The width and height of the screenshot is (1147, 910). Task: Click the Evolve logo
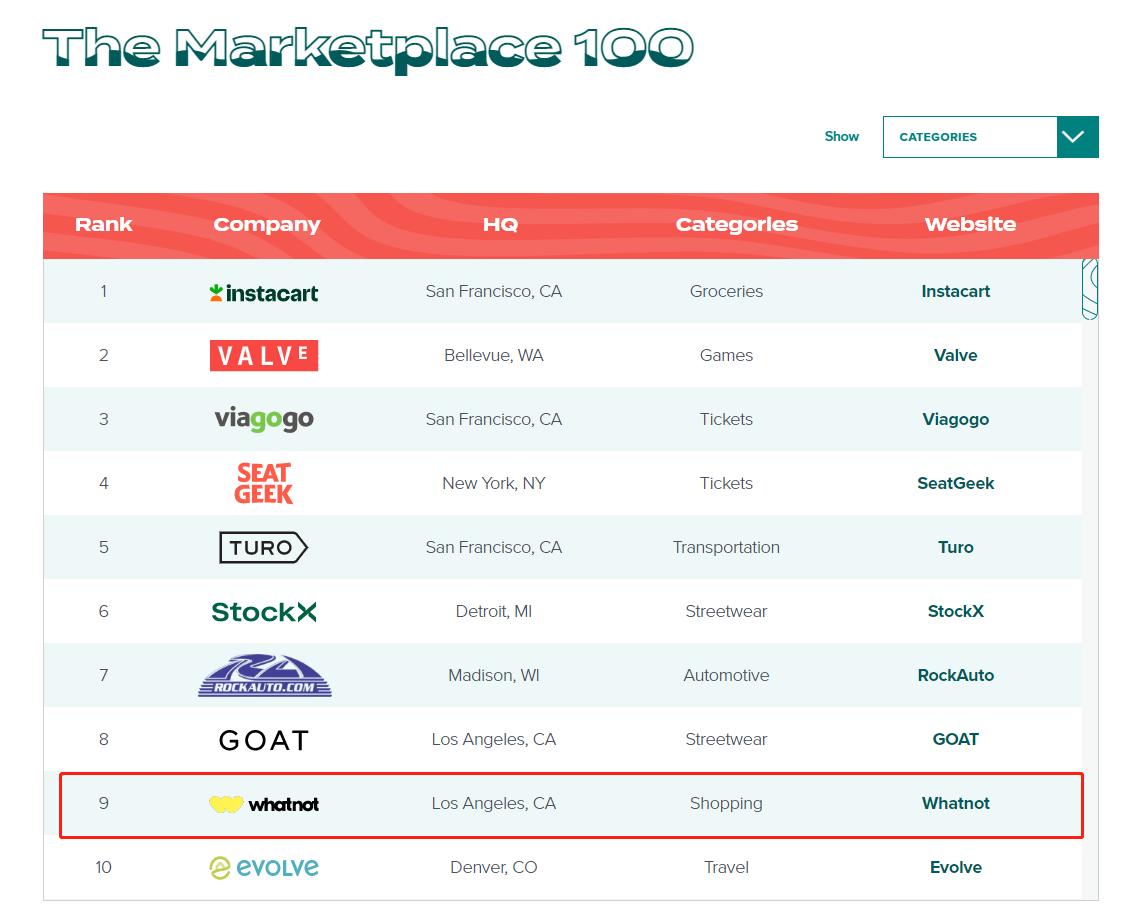tap(264, 868)
